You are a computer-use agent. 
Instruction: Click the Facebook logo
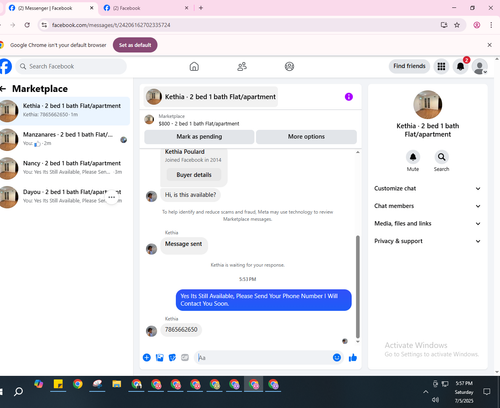point(5,66)
